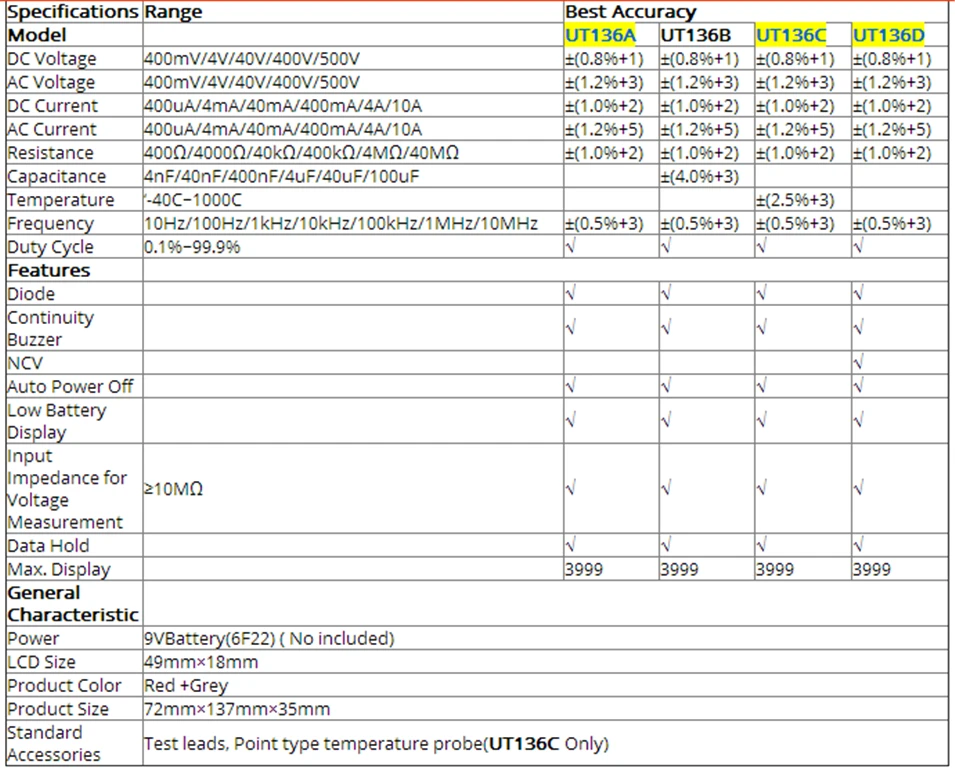The width and height of the screenshot is (955, 768).
Task: Select the '0.1%~99.9%' duty cycle range
Action: pos(192,247)
